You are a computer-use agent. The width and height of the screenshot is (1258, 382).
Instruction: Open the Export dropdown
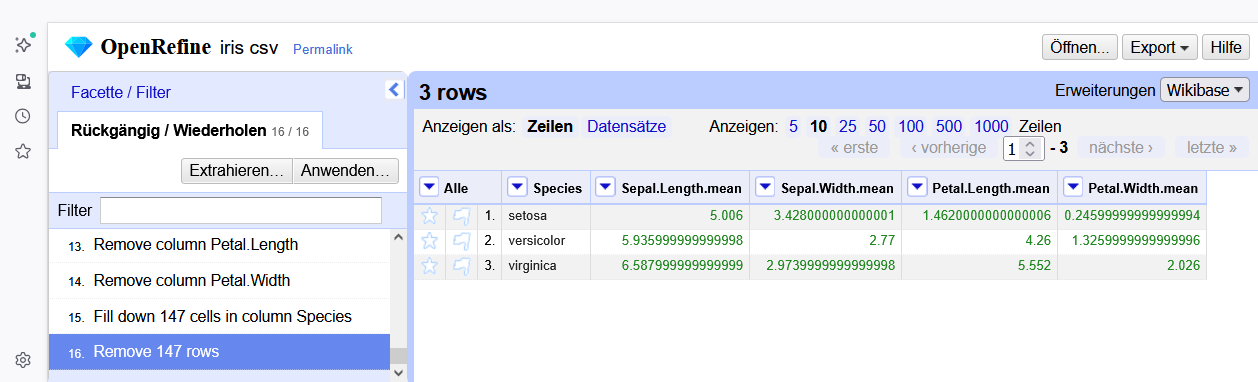(1160, 47)
